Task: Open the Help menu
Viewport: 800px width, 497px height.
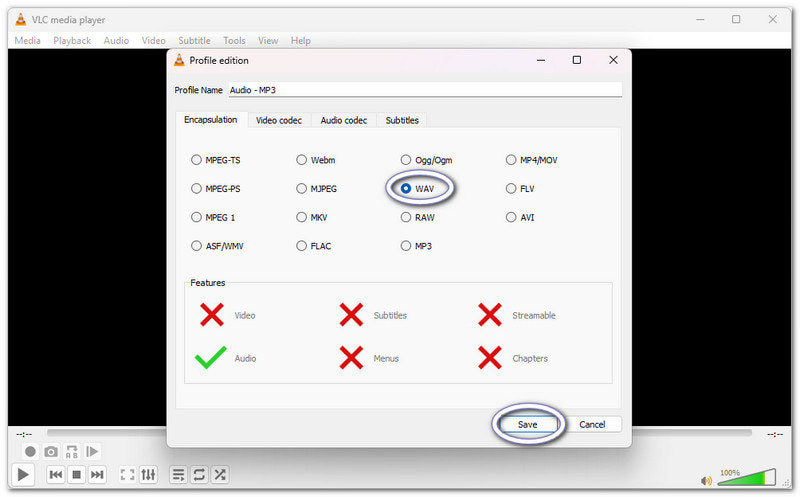Action: pos(301,40)
